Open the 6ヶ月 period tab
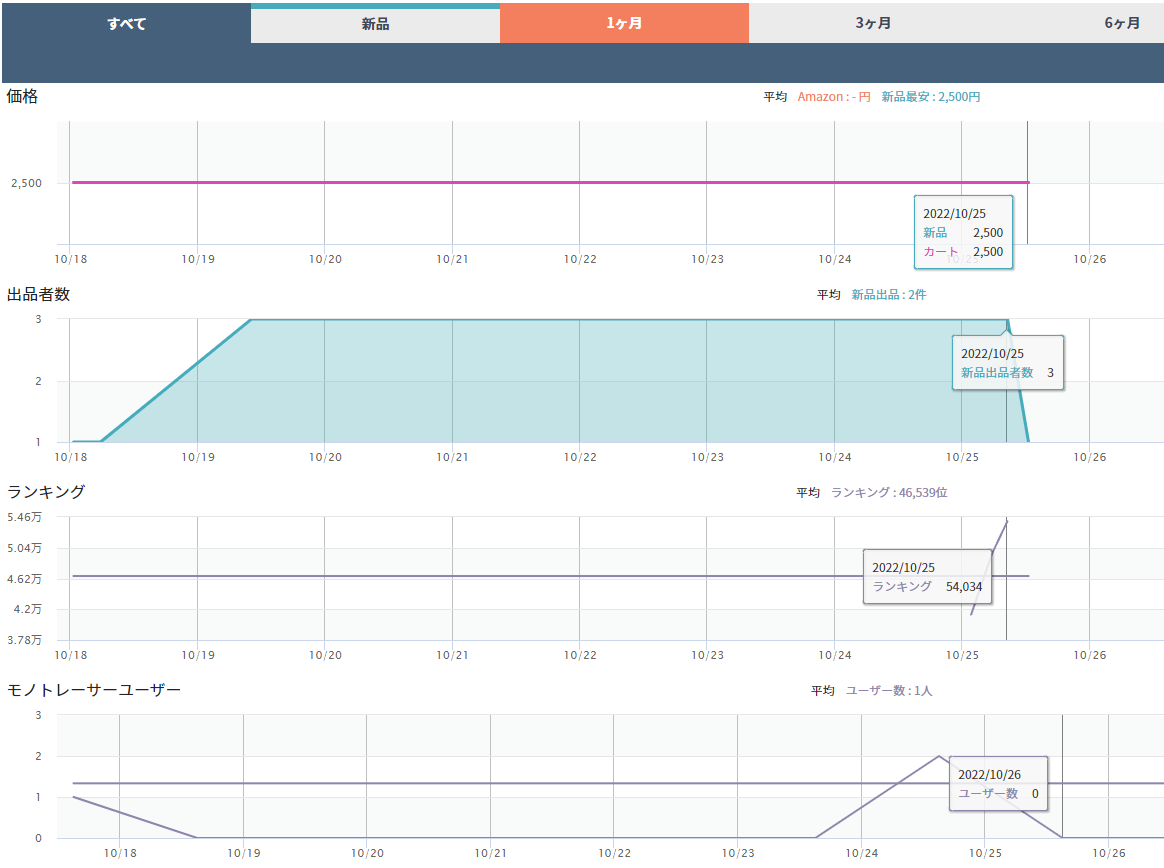This screenshot has height=868, width=1164. click(1121, 24)
